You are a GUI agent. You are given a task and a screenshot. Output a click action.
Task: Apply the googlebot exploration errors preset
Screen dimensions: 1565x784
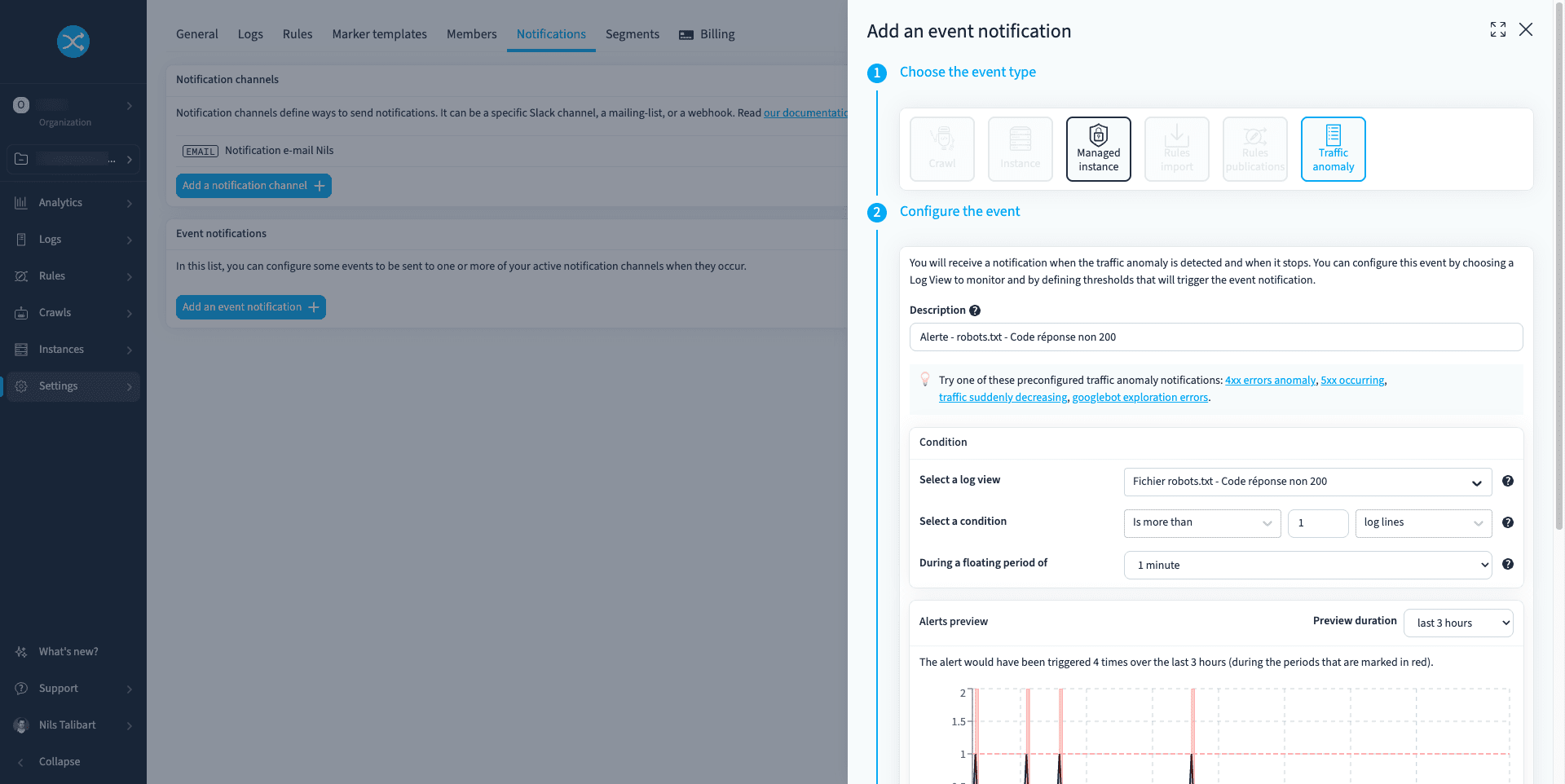[x=1140, y=398]
